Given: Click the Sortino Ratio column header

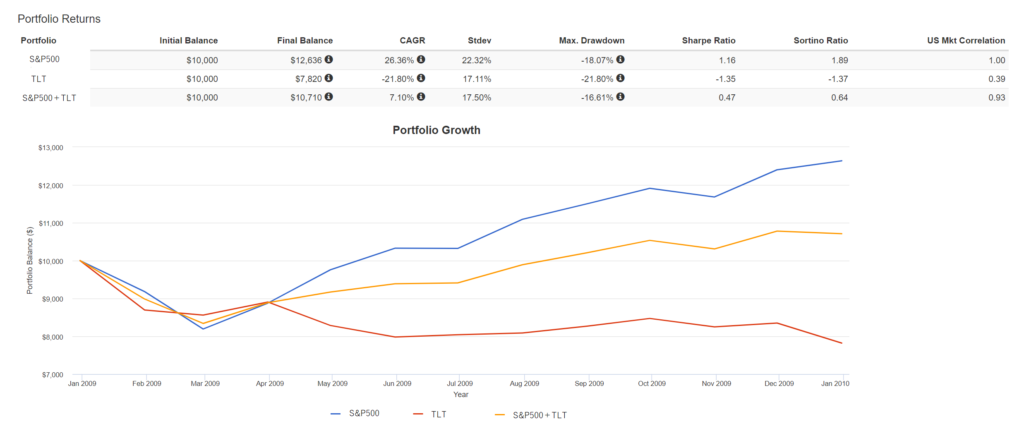Looking at the screenshot, I should (x=822, y=41).
